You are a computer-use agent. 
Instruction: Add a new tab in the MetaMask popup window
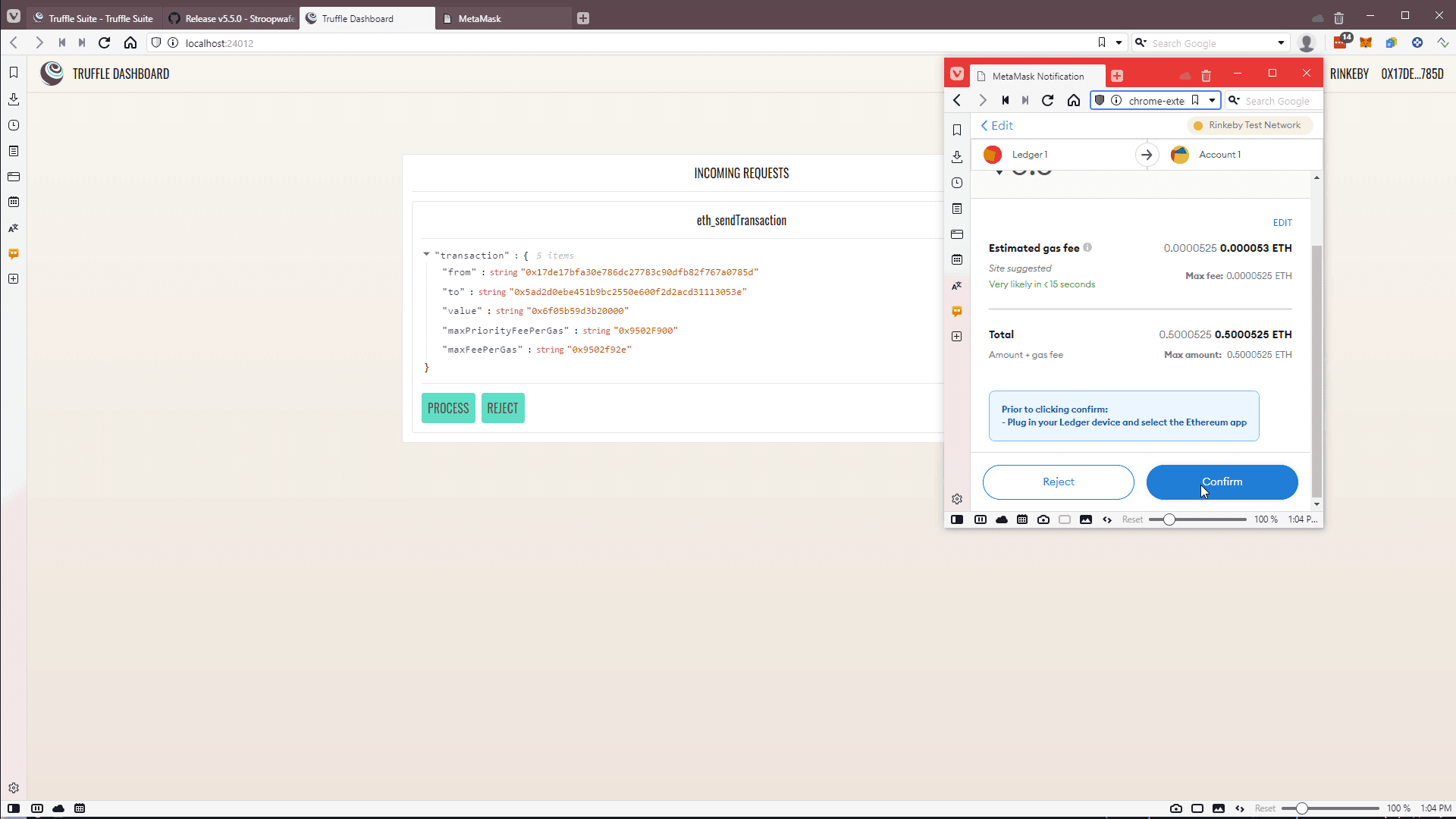[1117, 76]
